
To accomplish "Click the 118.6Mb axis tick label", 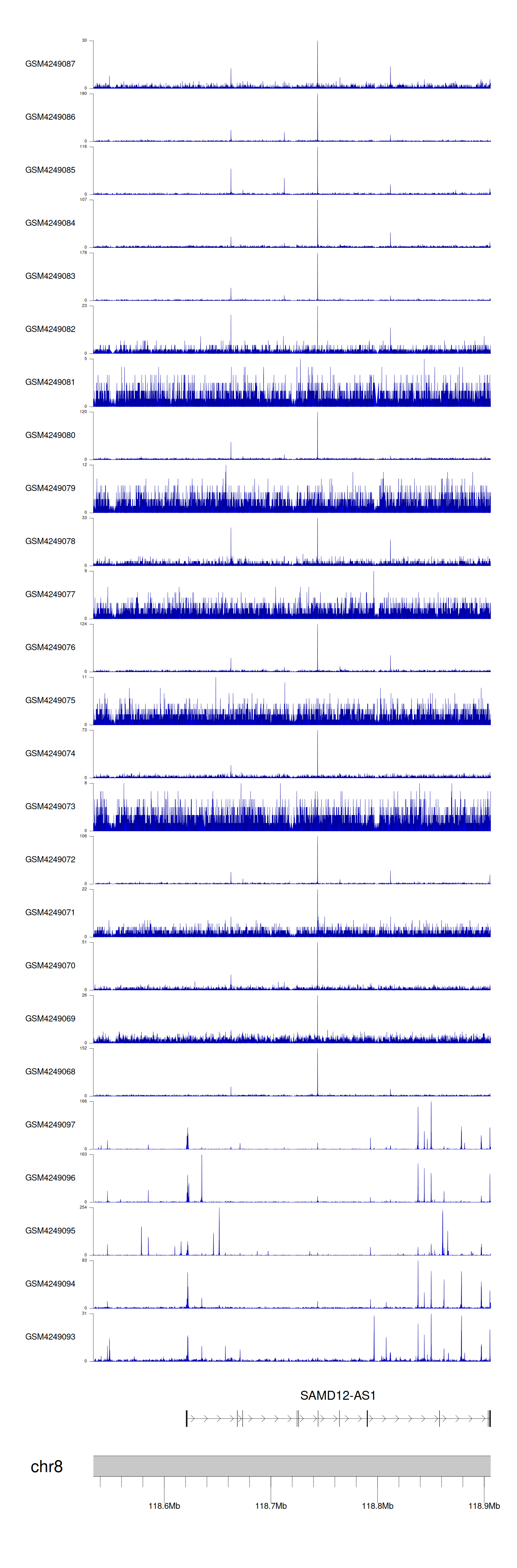I will coord(164,1505).
